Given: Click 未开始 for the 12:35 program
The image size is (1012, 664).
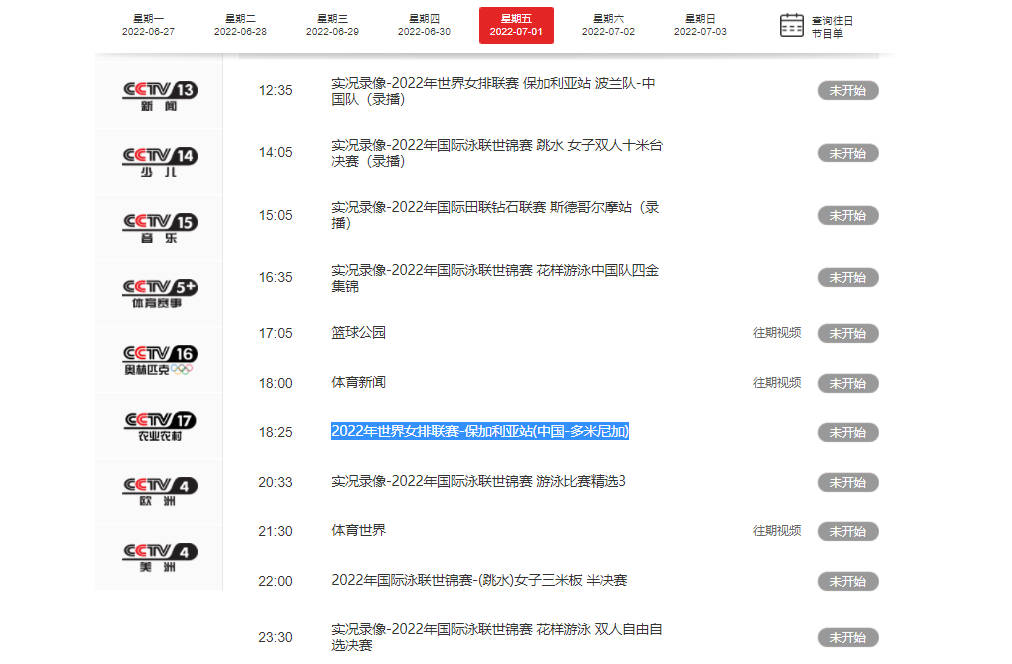Looking at the screenshot, I should (x=847, y=90).
